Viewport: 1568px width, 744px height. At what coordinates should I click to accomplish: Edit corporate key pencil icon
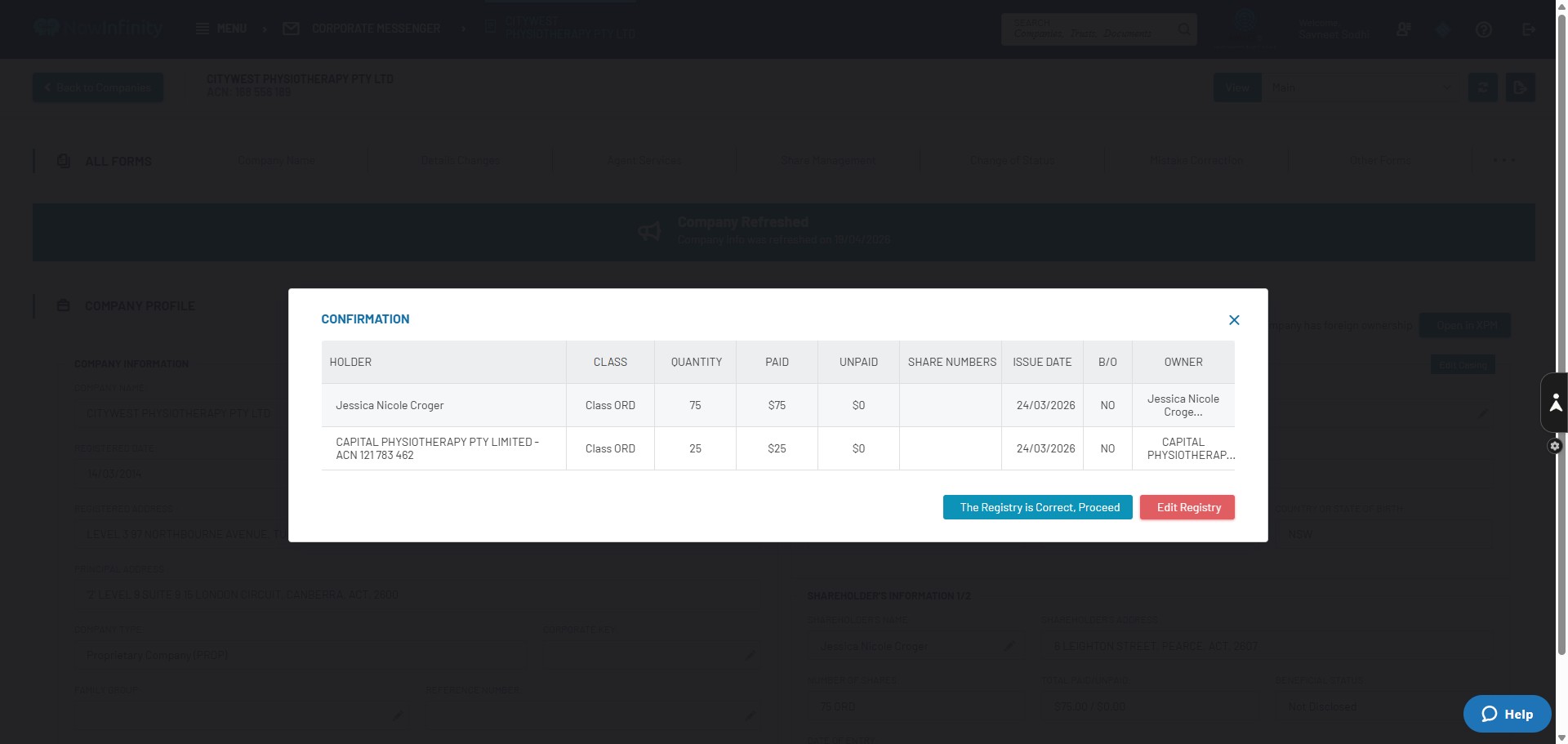(750, 655)
